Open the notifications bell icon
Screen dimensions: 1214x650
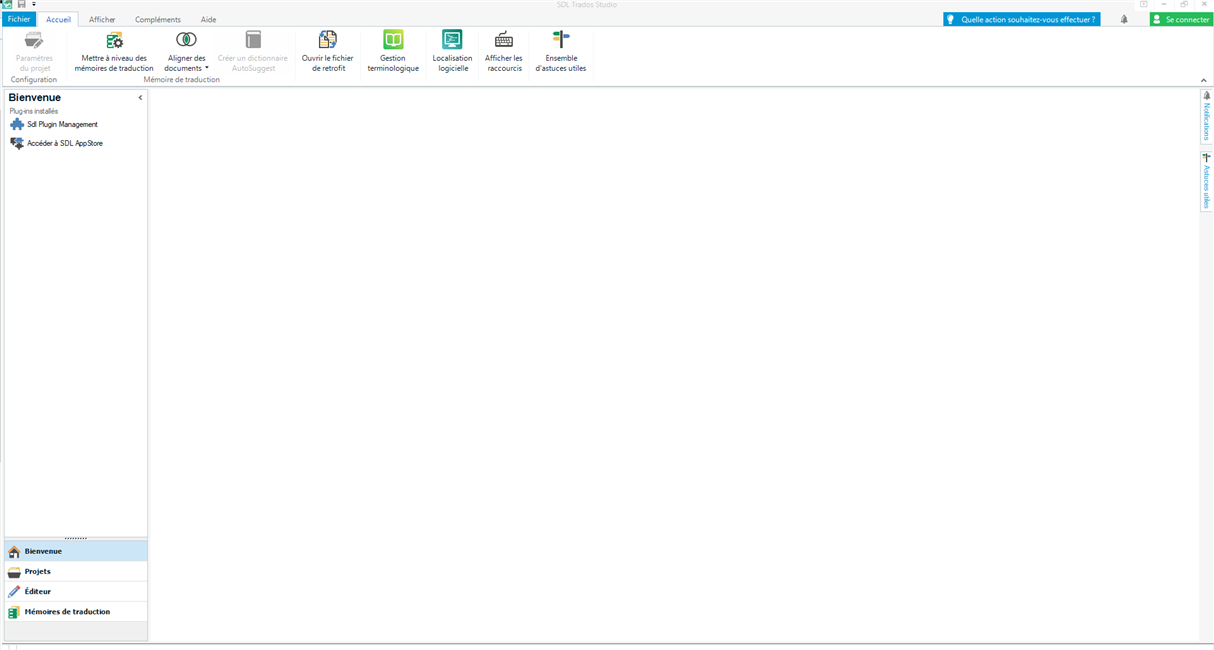click(x=1125, y=18)
